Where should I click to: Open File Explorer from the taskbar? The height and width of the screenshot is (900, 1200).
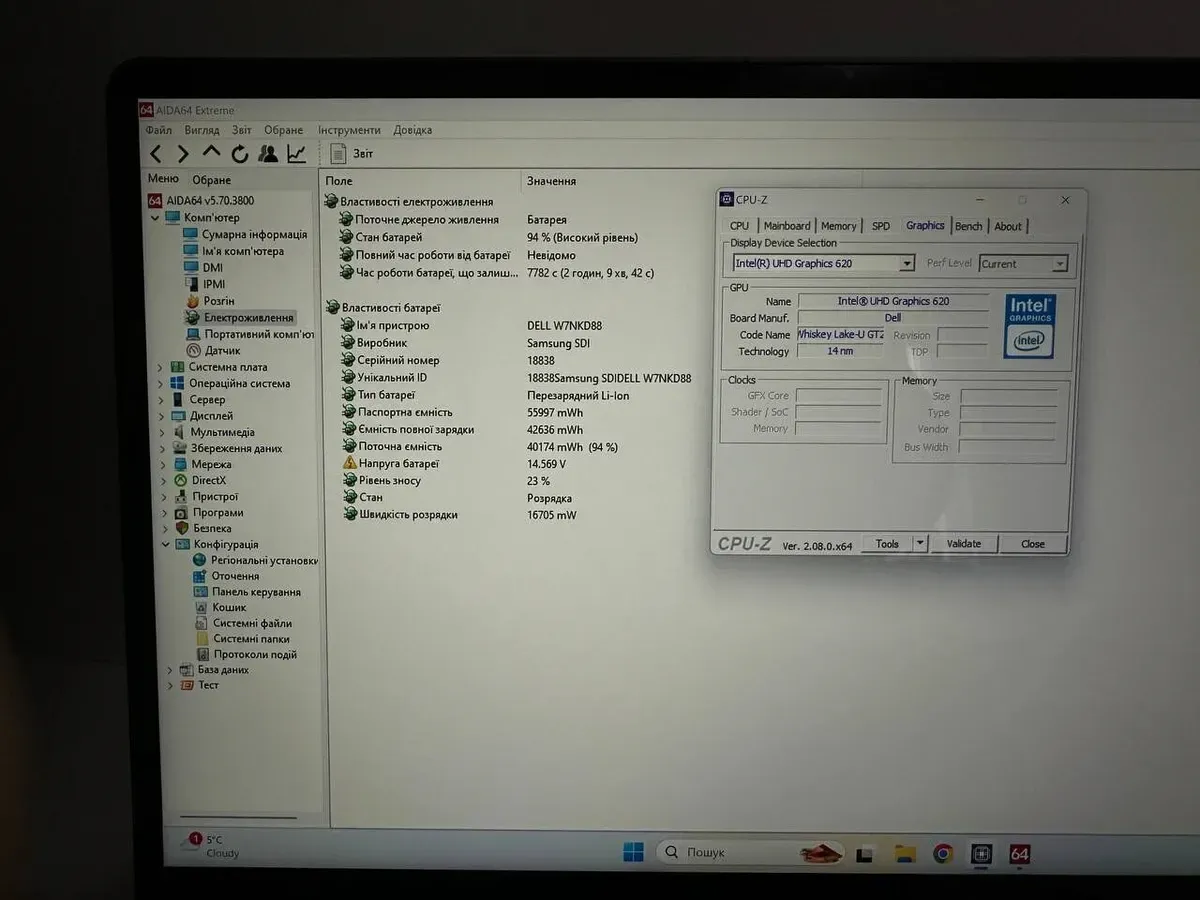tap(904, 853)
